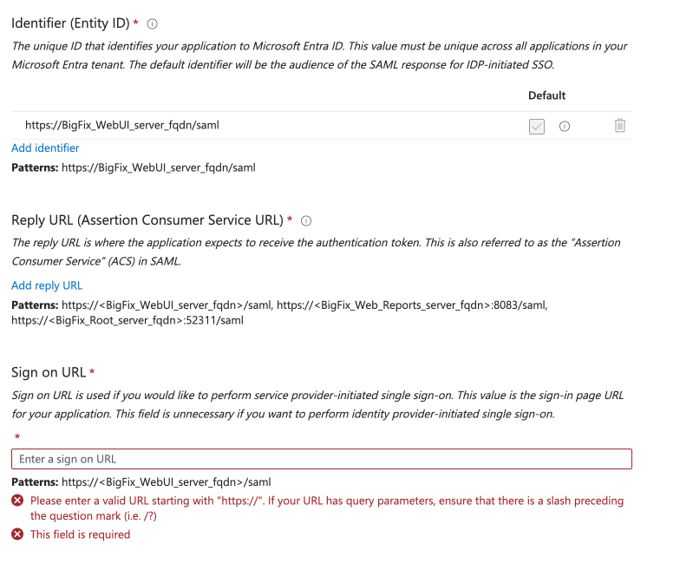The width and height of the screenshot is (693, 570).
Task: Click the Reply URL (Assertion Consumer Service URL) heading
Action: click(x=147, y=220)
